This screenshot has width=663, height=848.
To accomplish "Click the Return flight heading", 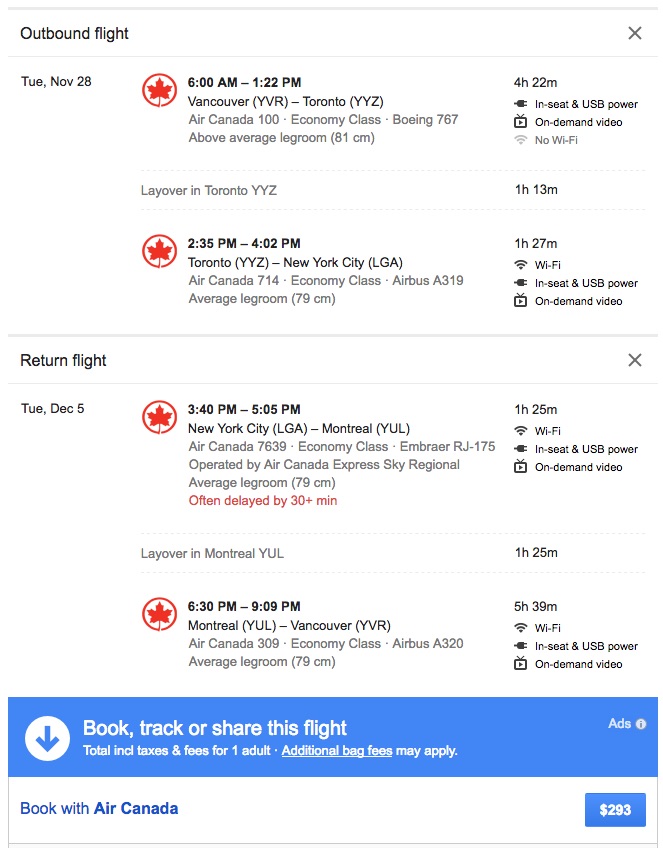I will tap(63, 360).
